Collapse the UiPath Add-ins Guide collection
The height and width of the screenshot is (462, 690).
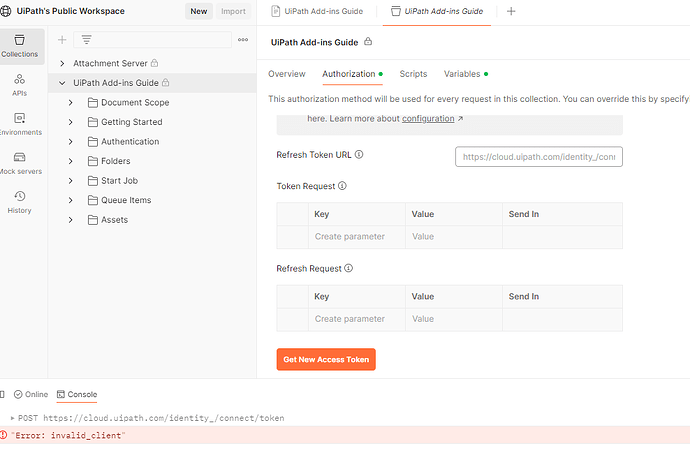(x=62, y=83)
